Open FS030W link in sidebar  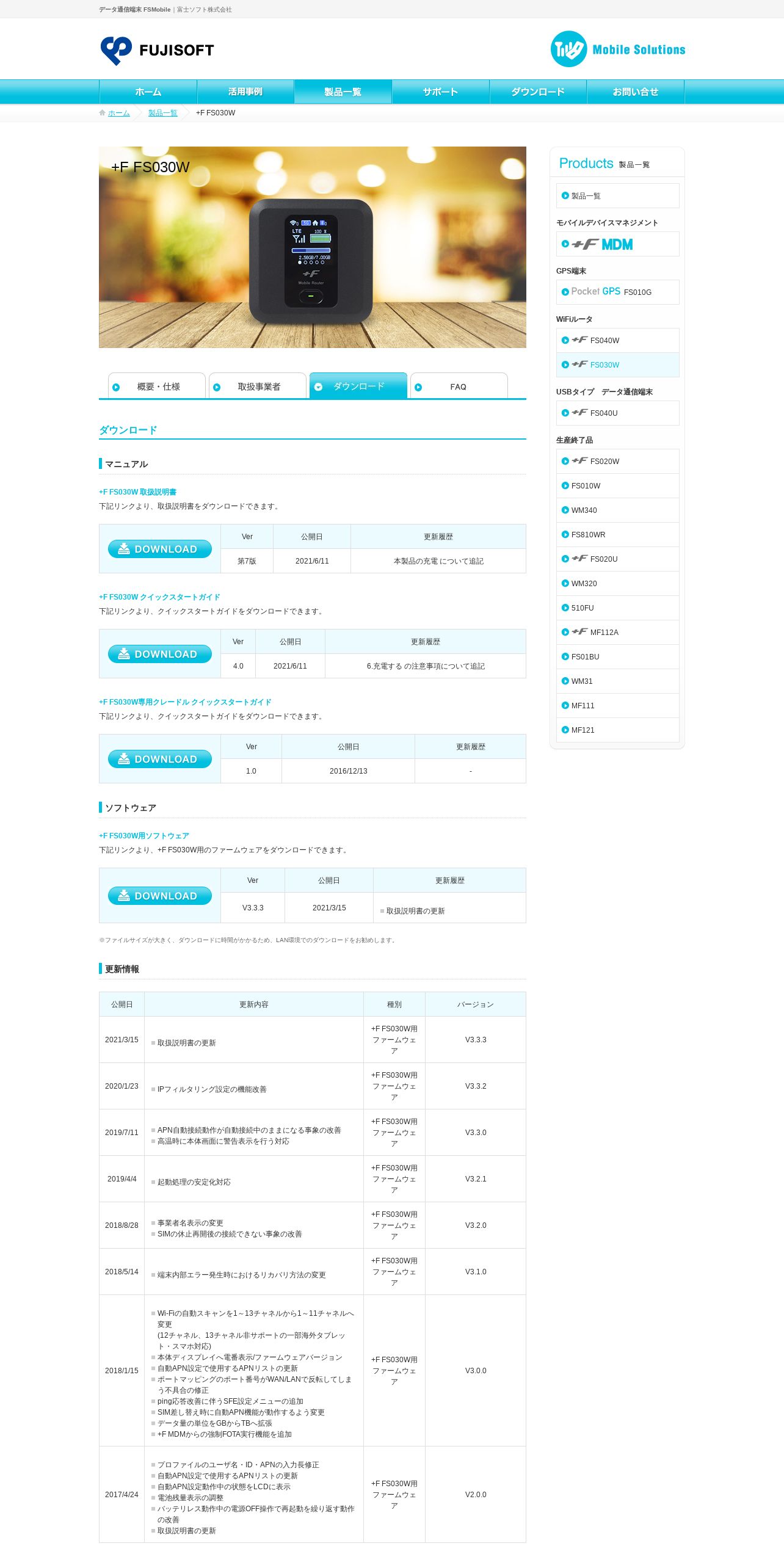pyautogui.click(x=618, y=365)
